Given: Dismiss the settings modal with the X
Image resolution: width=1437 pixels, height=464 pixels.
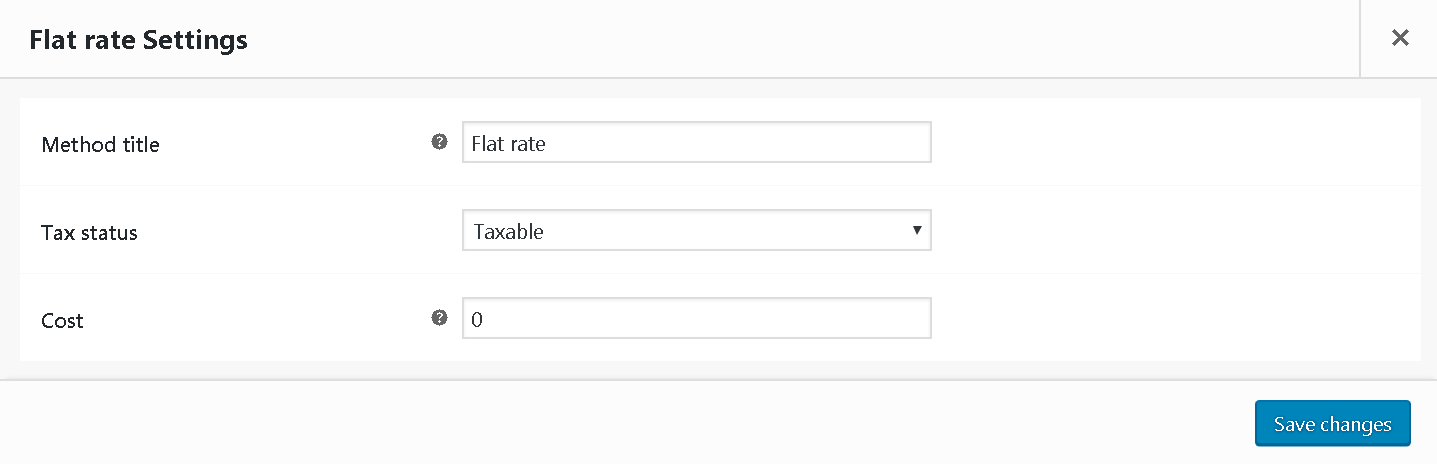Looking at the screenshot, I should [x=1400, y=38].
